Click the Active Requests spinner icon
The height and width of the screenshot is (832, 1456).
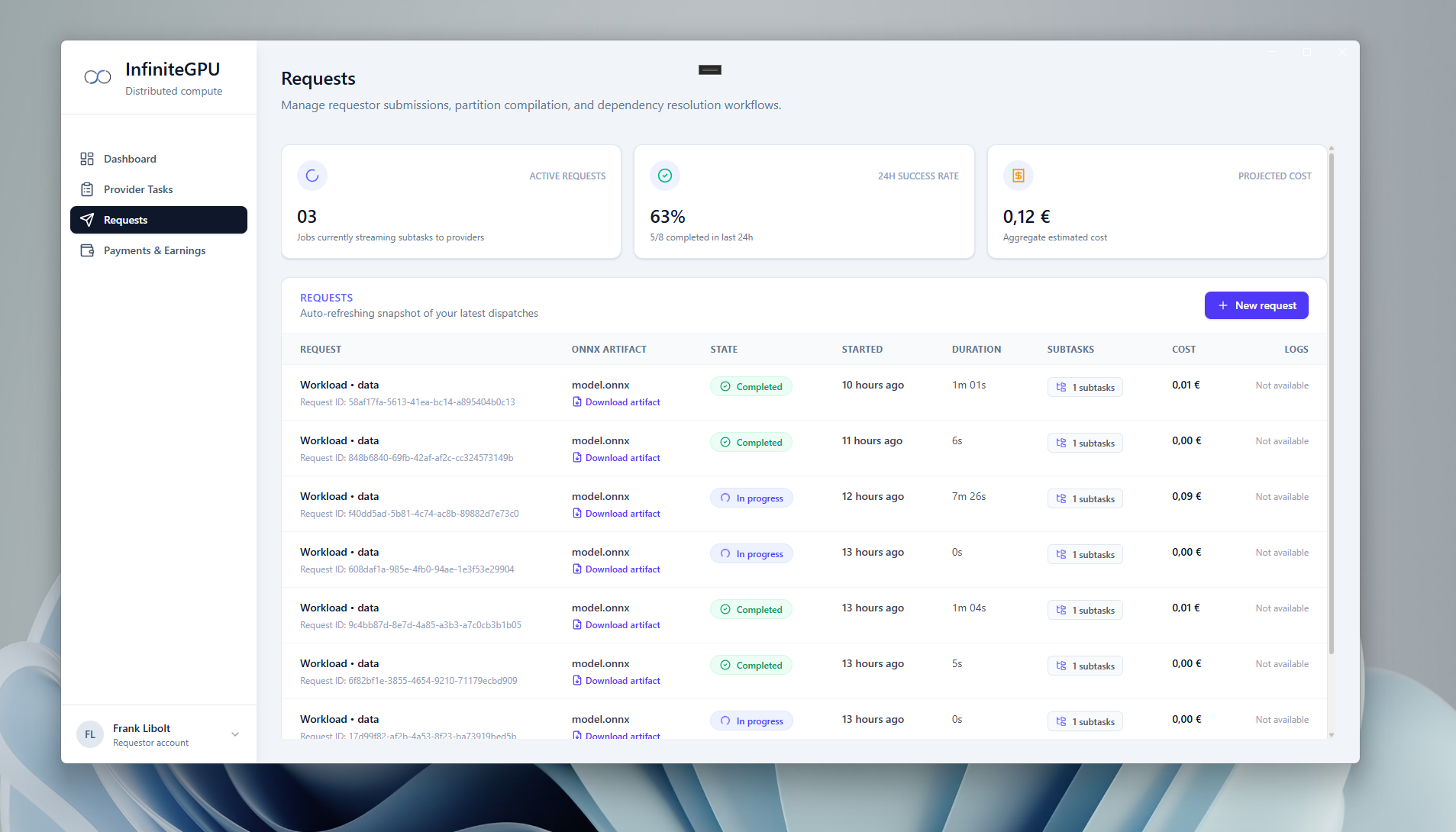pyautogui.click(x=312, y=176)
